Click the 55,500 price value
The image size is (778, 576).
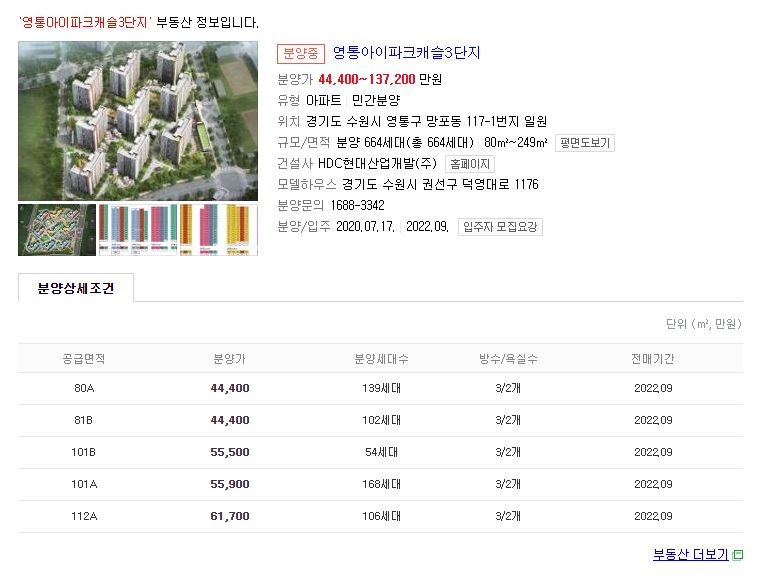tap(230, 452)
